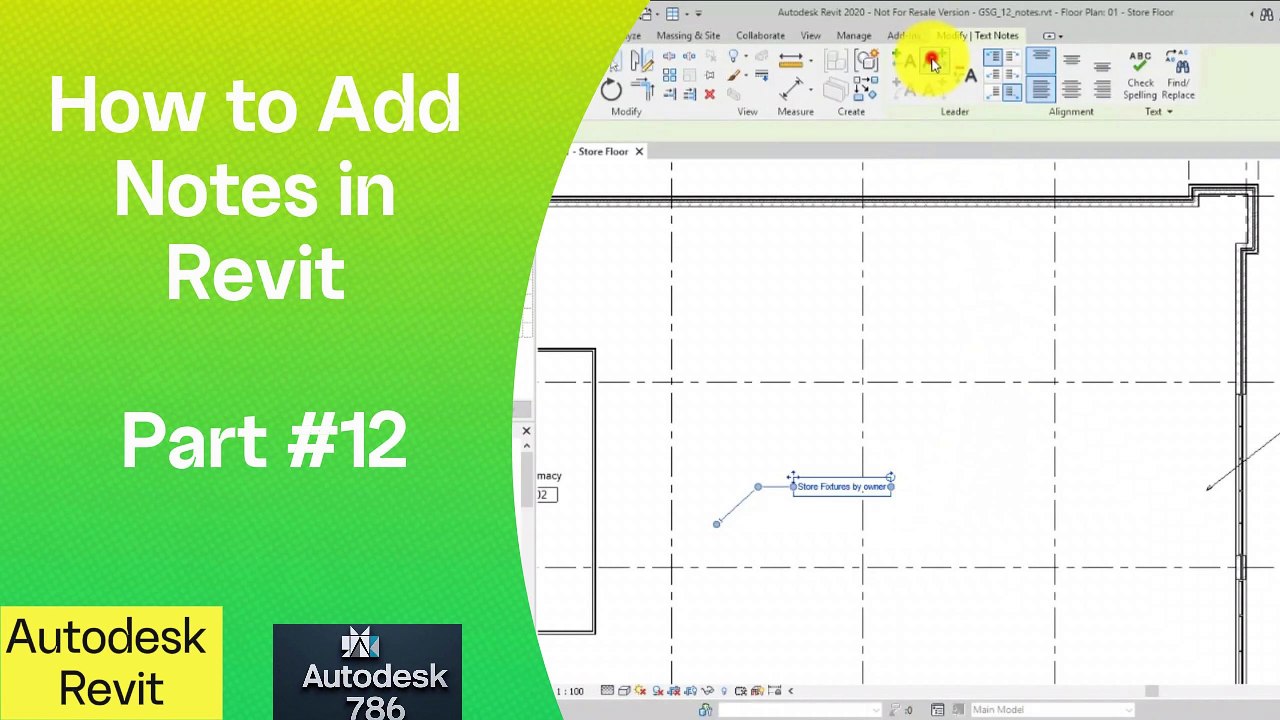Enable Align Top in Alignment panel
The height and width of the screenshot is (720, 1280).
1041,59
